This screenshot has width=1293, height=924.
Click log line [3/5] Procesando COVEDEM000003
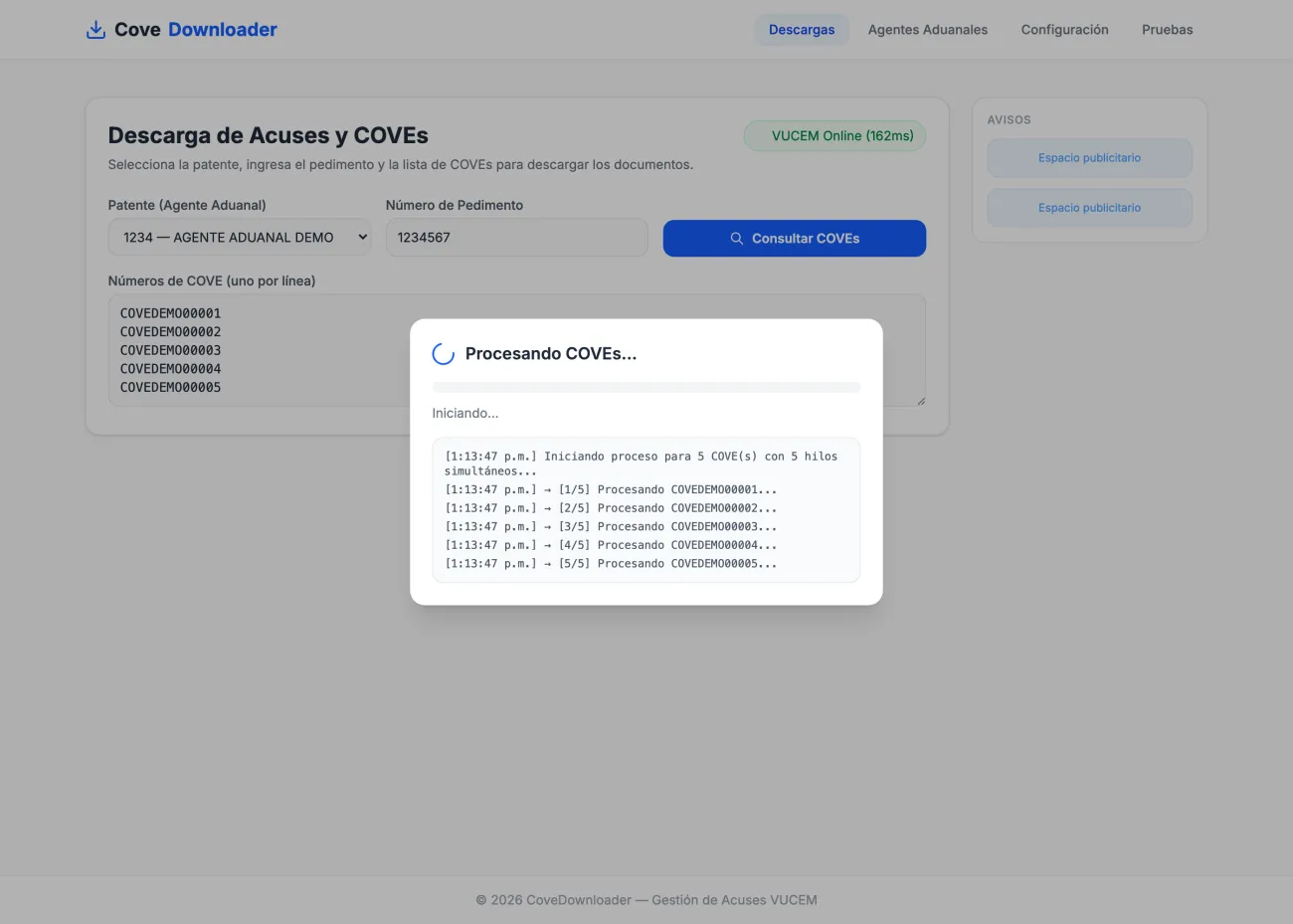(611, 527)
